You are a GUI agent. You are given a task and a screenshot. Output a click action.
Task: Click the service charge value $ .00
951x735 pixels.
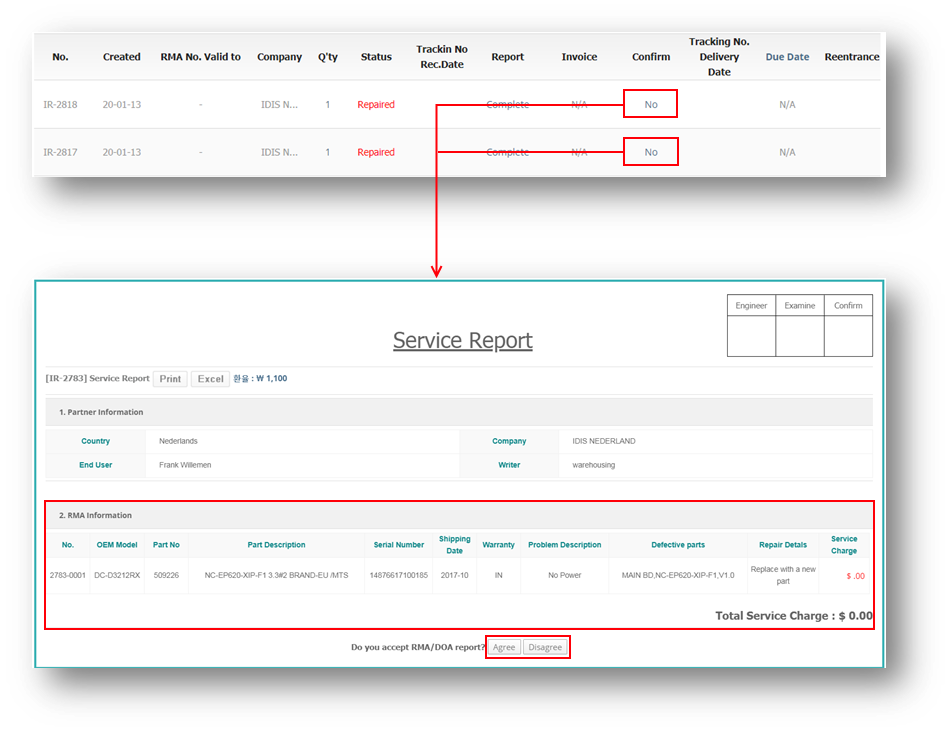855,576
